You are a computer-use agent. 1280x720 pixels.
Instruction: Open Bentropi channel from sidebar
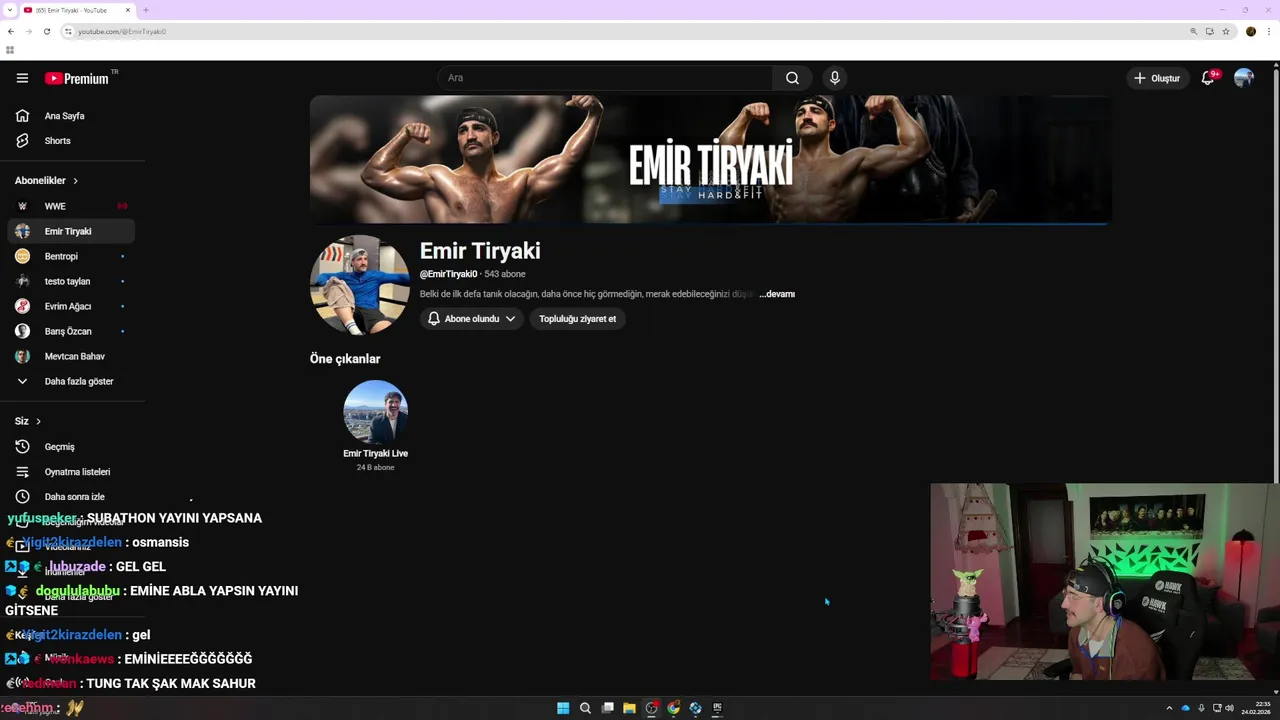click(70, 256)
